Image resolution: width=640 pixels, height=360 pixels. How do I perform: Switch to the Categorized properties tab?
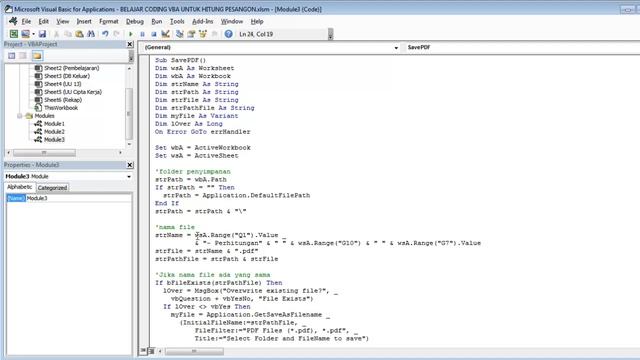pyautogui.click(x=52, y=188)
